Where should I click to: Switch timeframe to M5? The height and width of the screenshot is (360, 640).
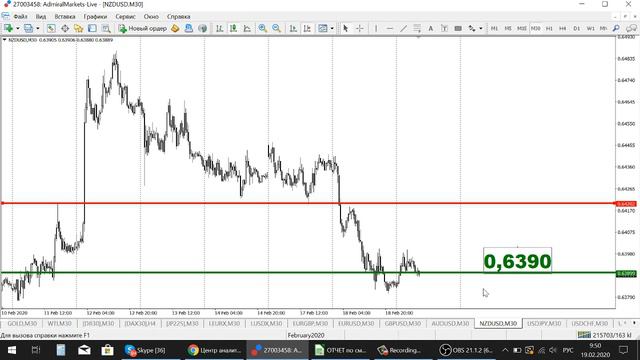coord(508,28)
